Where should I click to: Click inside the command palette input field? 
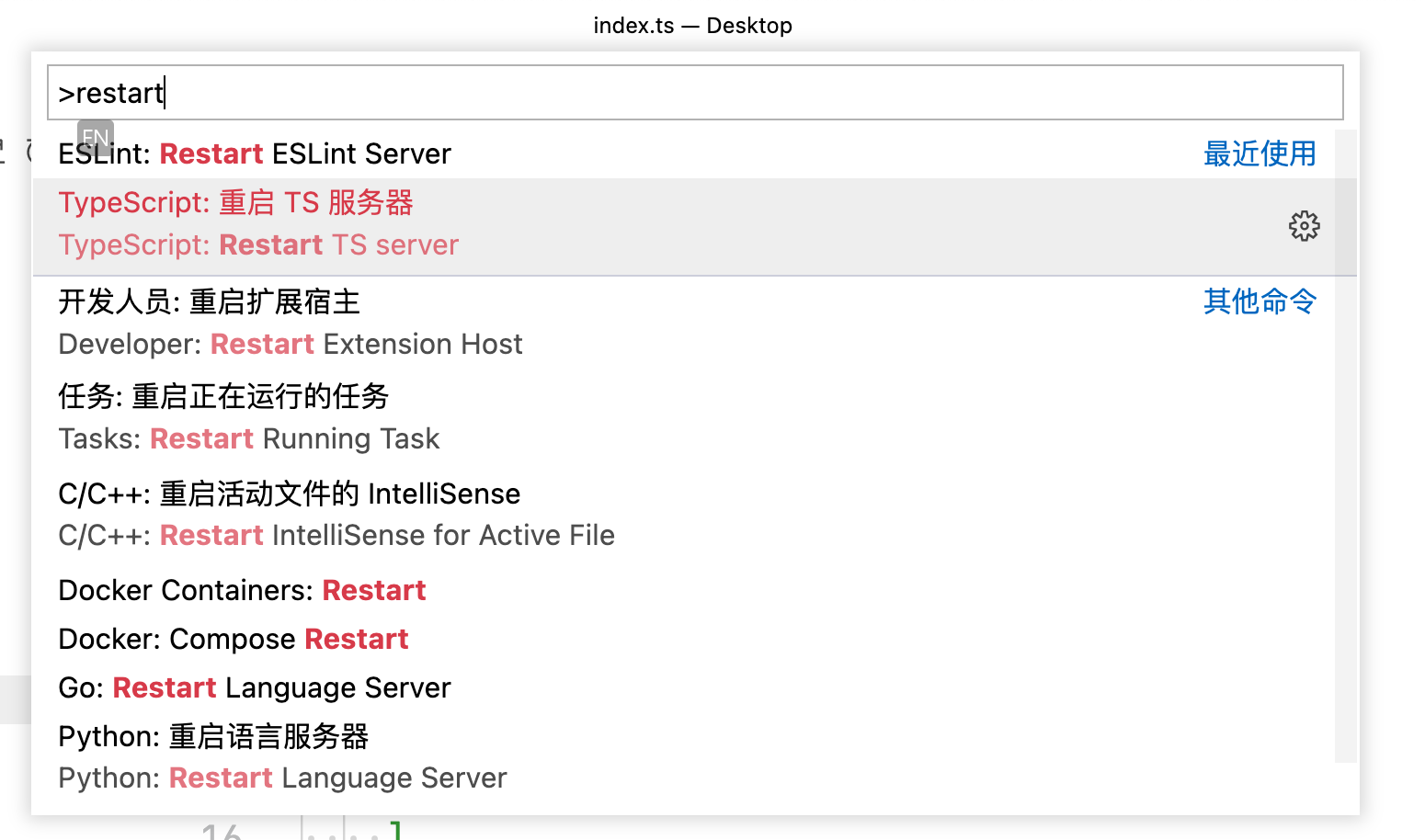(644, 92)
